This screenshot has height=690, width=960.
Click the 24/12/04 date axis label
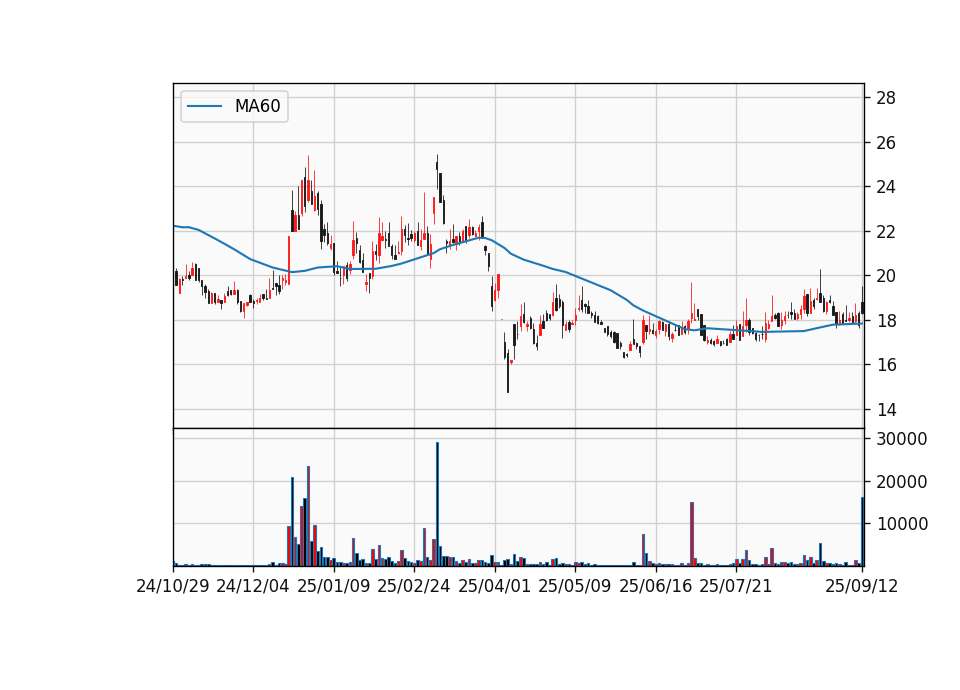click(253, 586)
